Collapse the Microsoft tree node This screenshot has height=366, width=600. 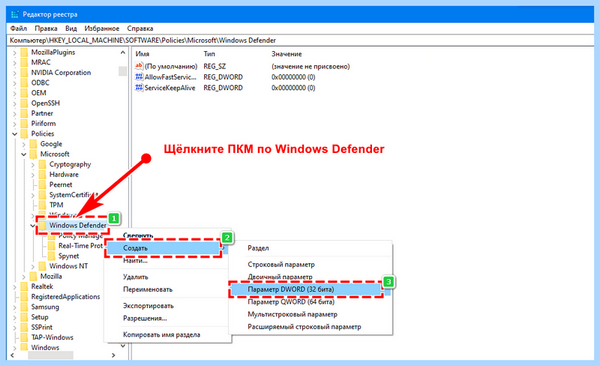[24, 154]
